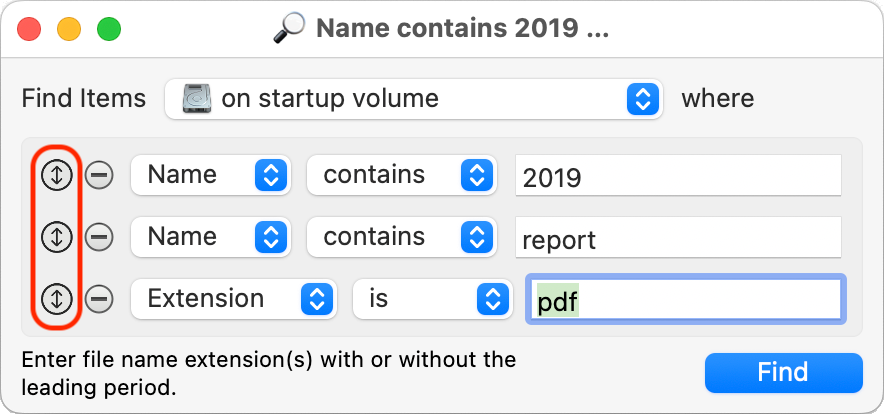Open the 'on startup volume' location dropdown
This screenshot has height=414, width=884.
(x=412, y=99)
